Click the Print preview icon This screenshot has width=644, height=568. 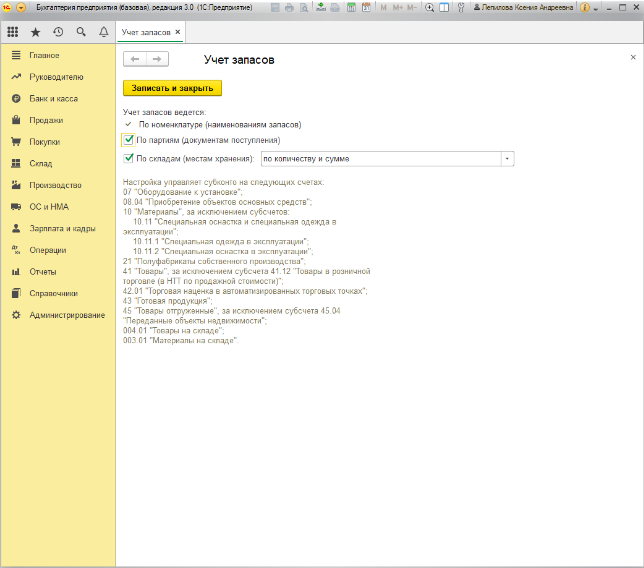[304, 7]
